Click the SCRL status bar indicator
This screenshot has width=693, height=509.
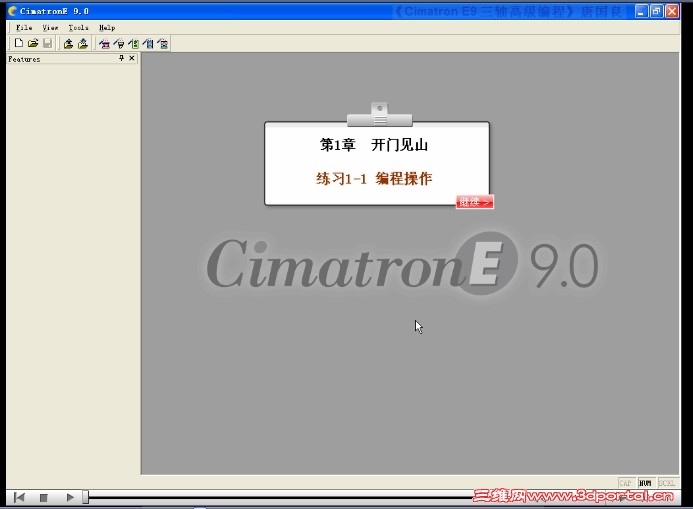click(x=666, y=483)
